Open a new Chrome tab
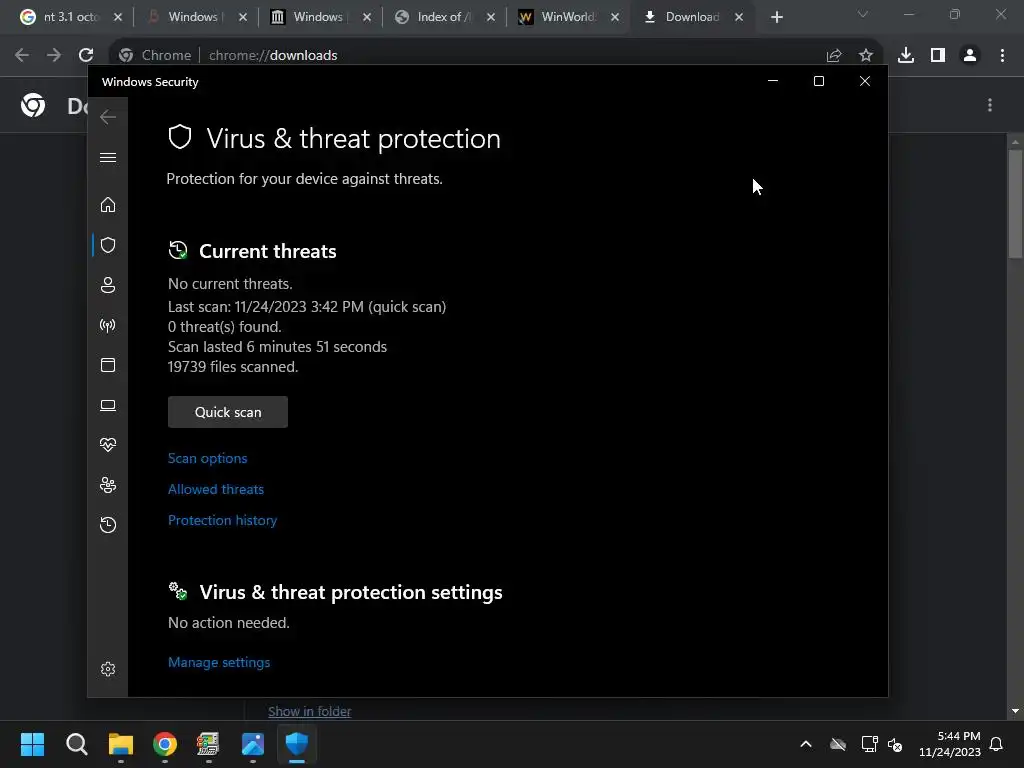The image size is (1024, 768). [x=776, y=17]
